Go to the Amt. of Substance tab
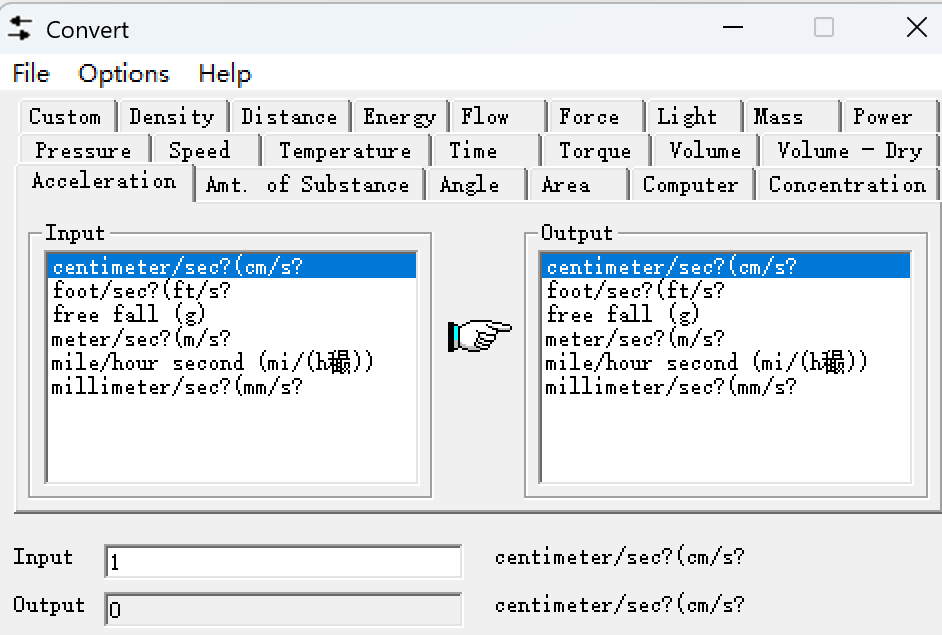942x635 pixels. [307, 185]
